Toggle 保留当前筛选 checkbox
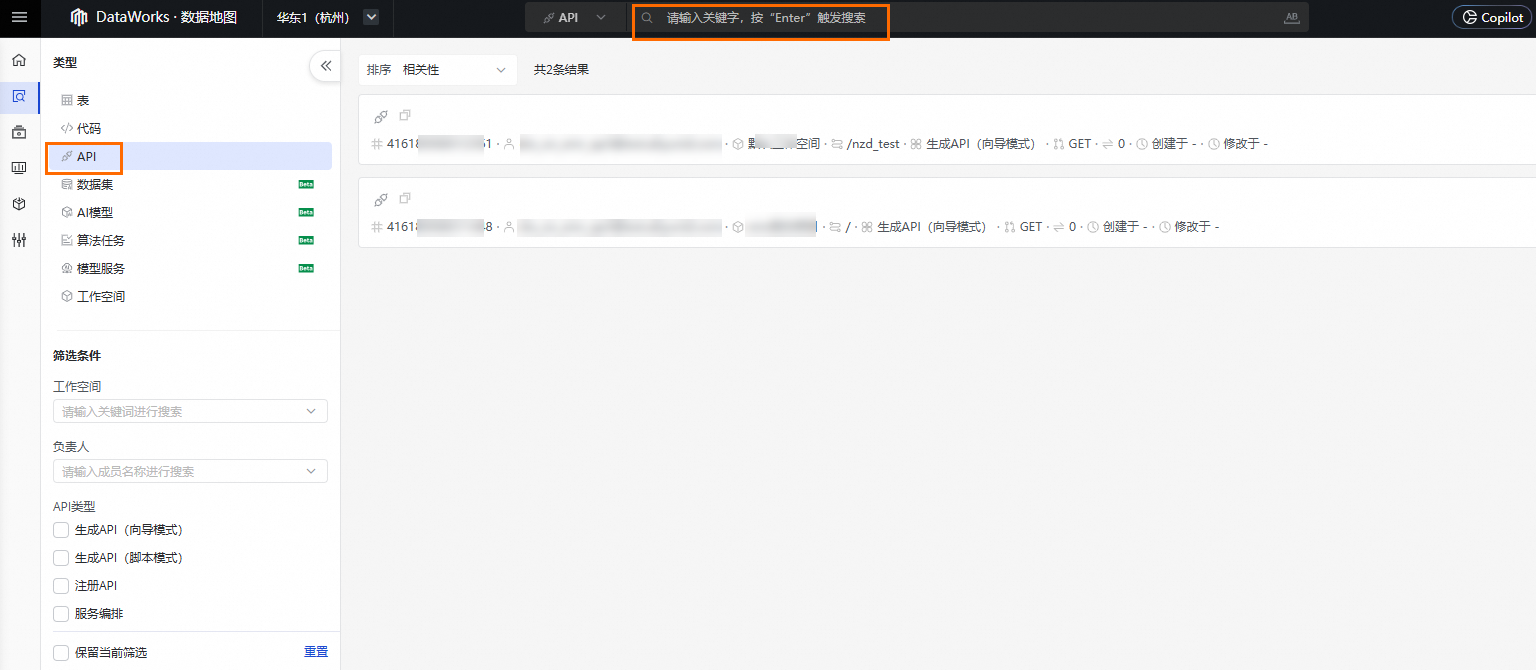This screenshot has width=1536, height=670. pos(61,653)
